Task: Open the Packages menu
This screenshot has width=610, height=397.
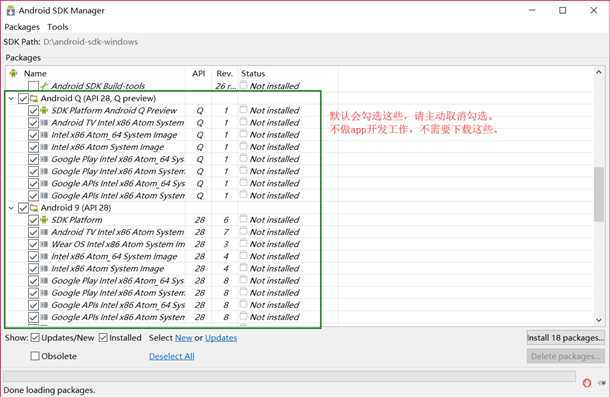Action: pyautogui.click(x=22, y=27)
